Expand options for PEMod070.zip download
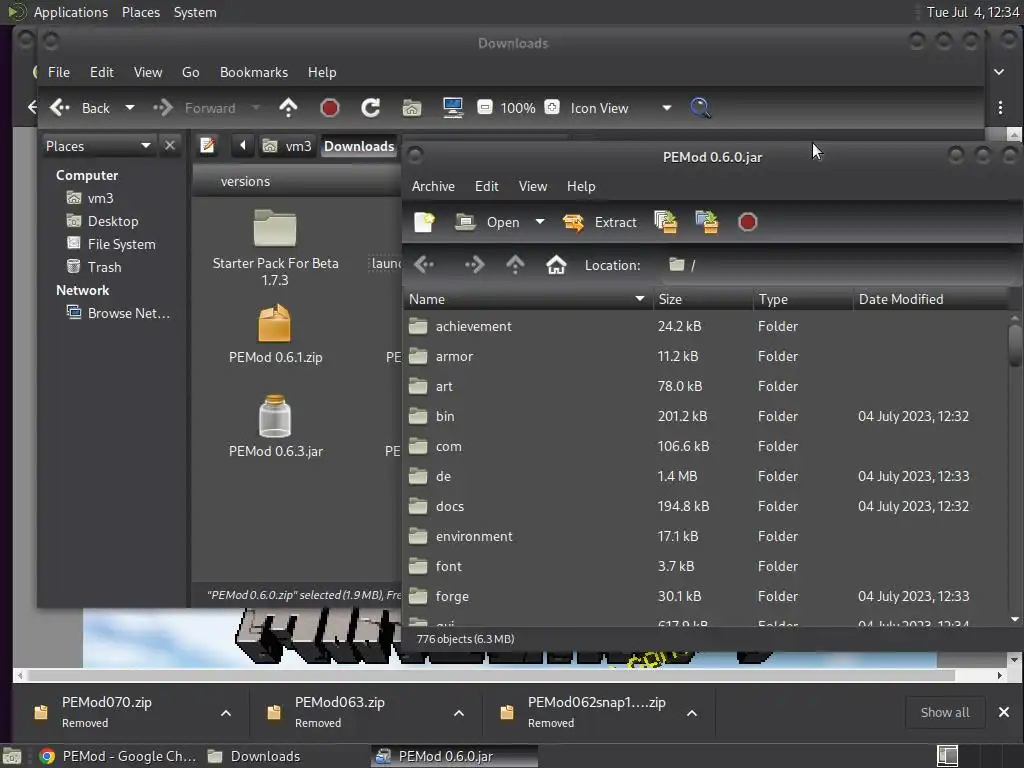 [225, 712]
